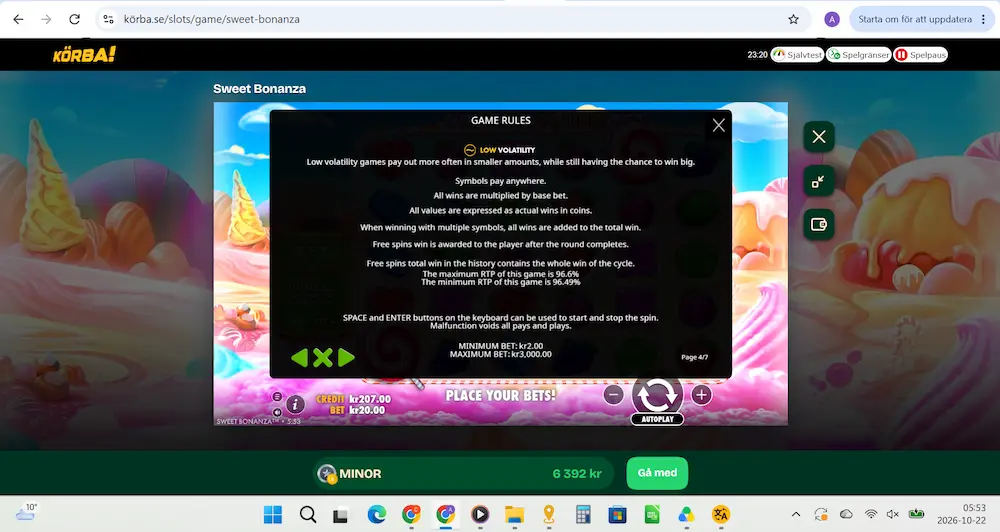Click the jackpot amount 6 392 kr
The width and height of the screenshot is (1000, 532).
(x=577, y=474)
